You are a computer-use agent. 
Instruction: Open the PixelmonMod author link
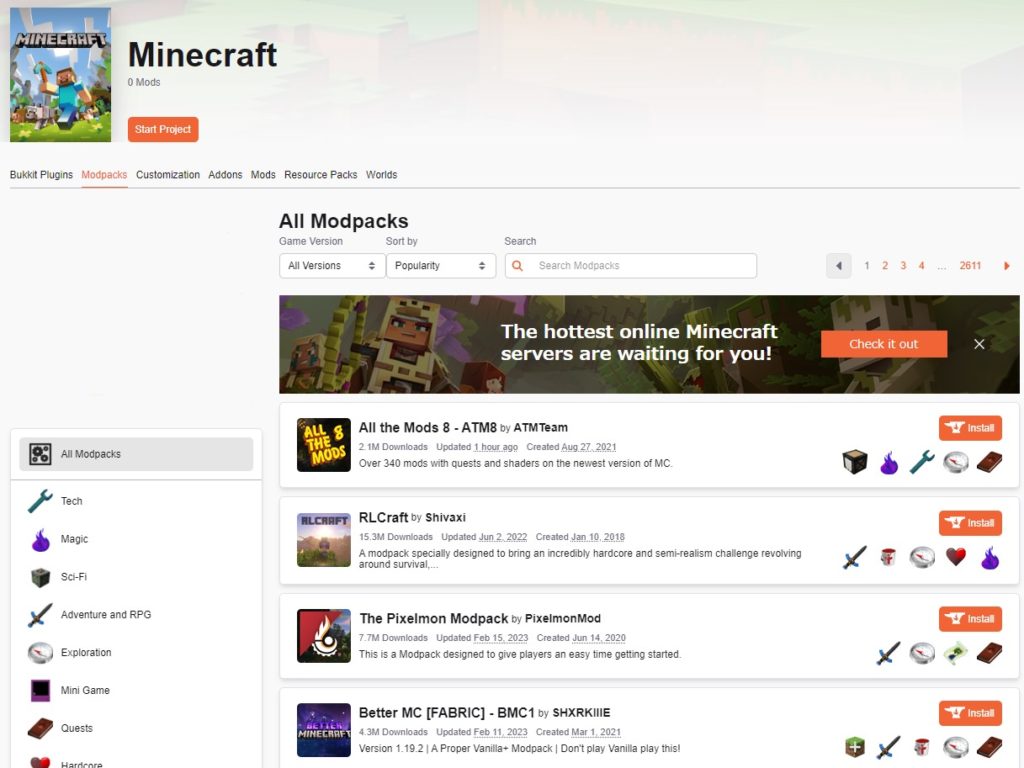563,618
